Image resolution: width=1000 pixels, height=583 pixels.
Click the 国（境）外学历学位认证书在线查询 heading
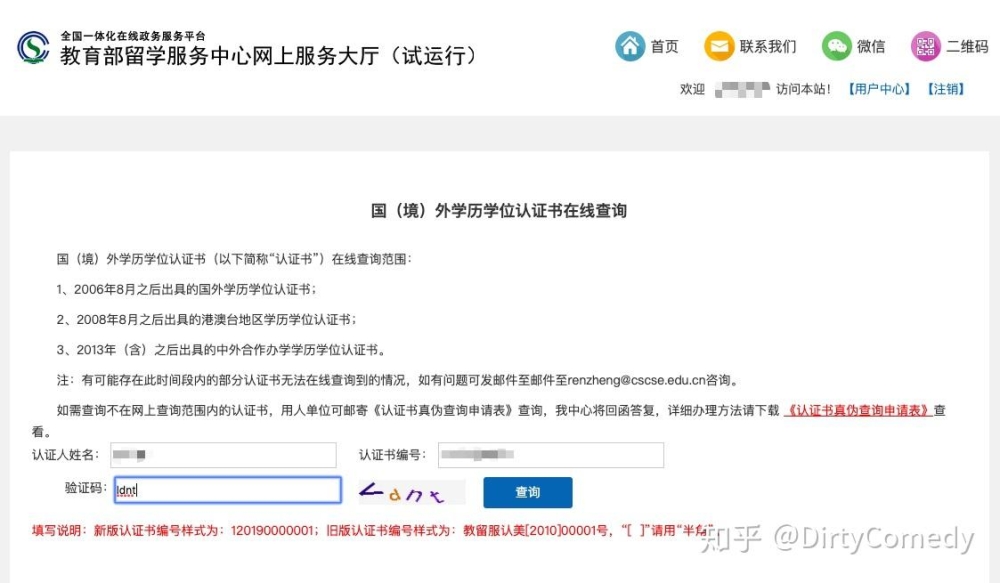pos(499,211)
